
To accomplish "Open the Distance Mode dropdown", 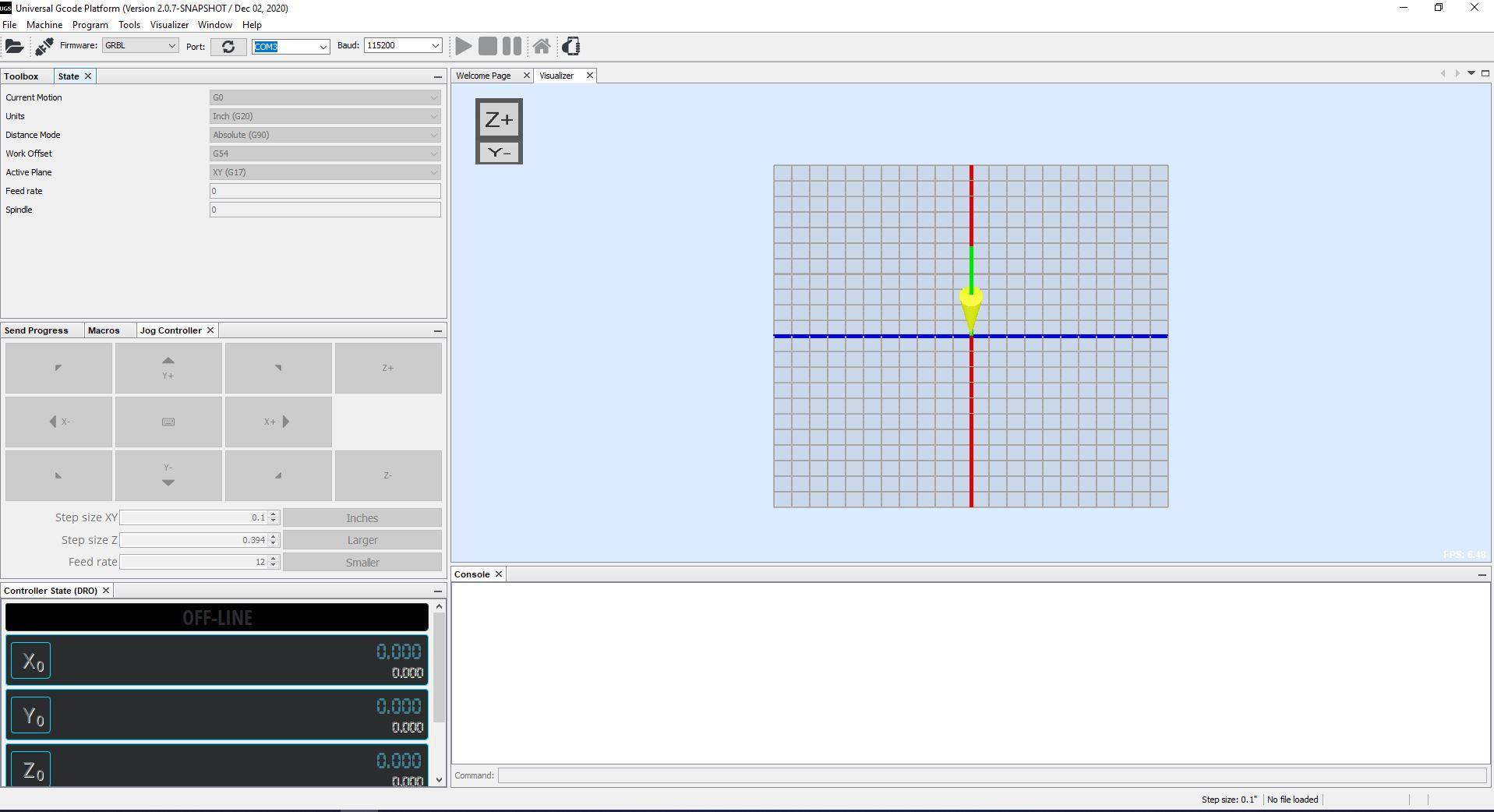I will [325, 135].
